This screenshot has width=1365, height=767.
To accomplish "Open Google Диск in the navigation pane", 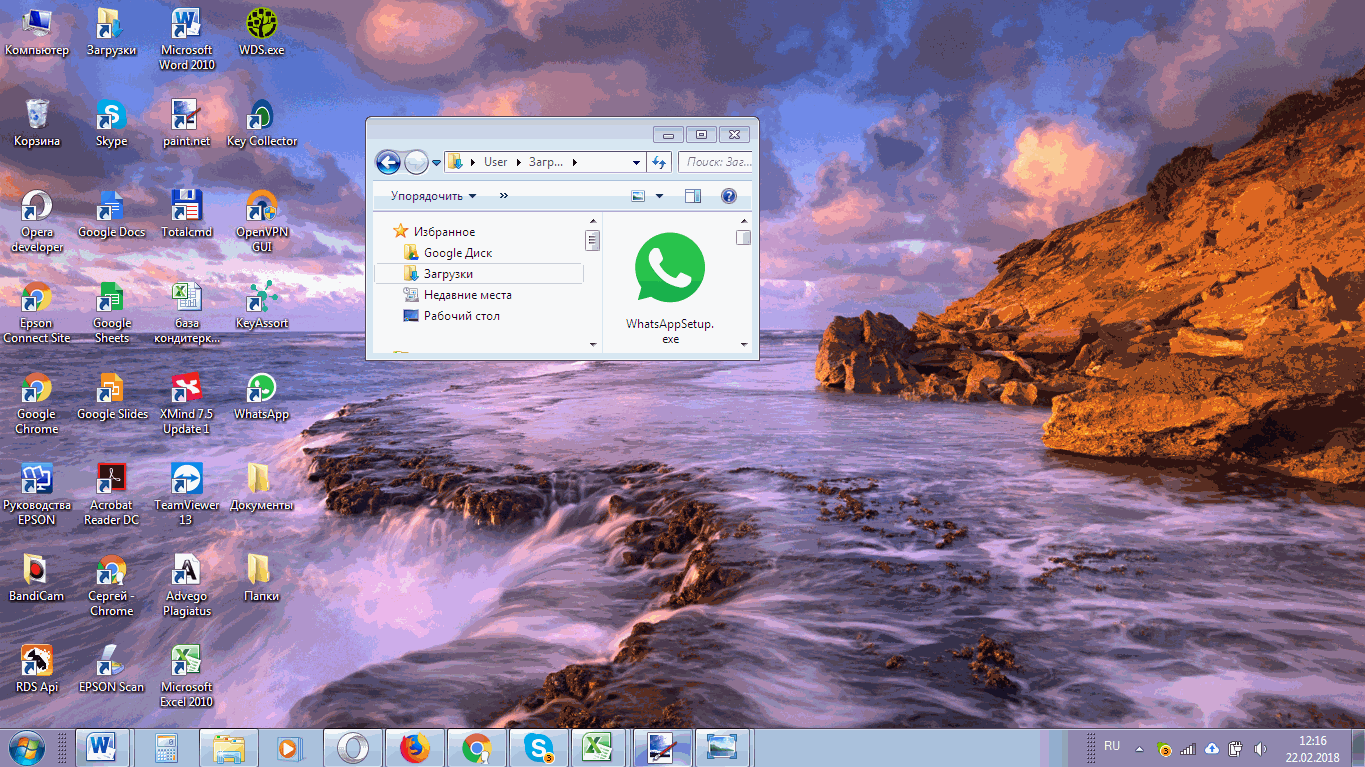I will [x=457, y=253].
